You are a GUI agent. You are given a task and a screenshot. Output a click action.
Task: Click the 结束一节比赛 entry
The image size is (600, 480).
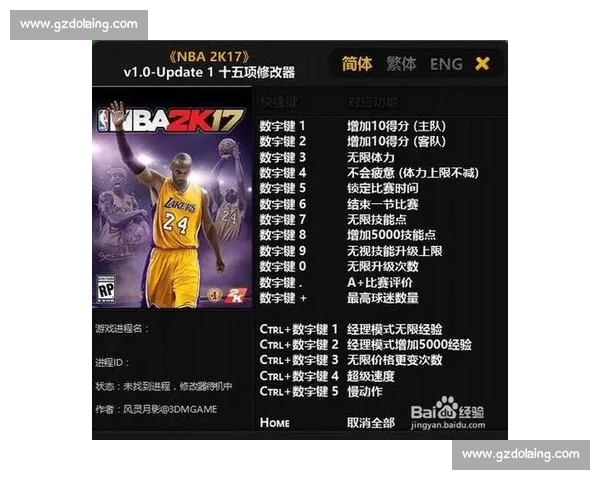point(383,204)
